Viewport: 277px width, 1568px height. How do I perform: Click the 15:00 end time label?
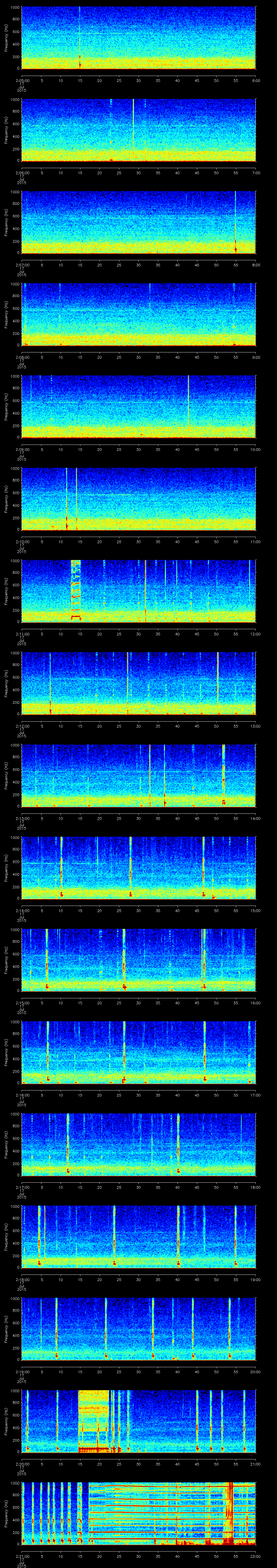point(255,910)
